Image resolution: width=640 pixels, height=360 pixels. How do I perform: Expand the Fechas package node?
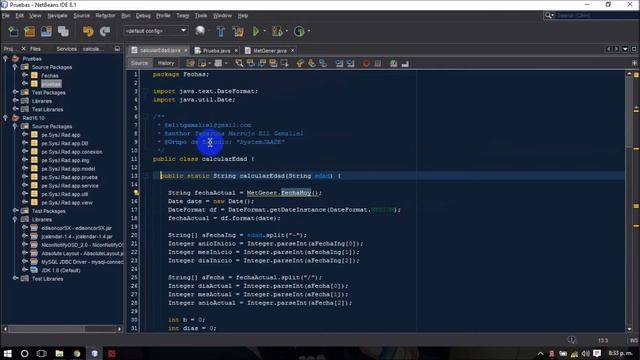pos(24,76)
